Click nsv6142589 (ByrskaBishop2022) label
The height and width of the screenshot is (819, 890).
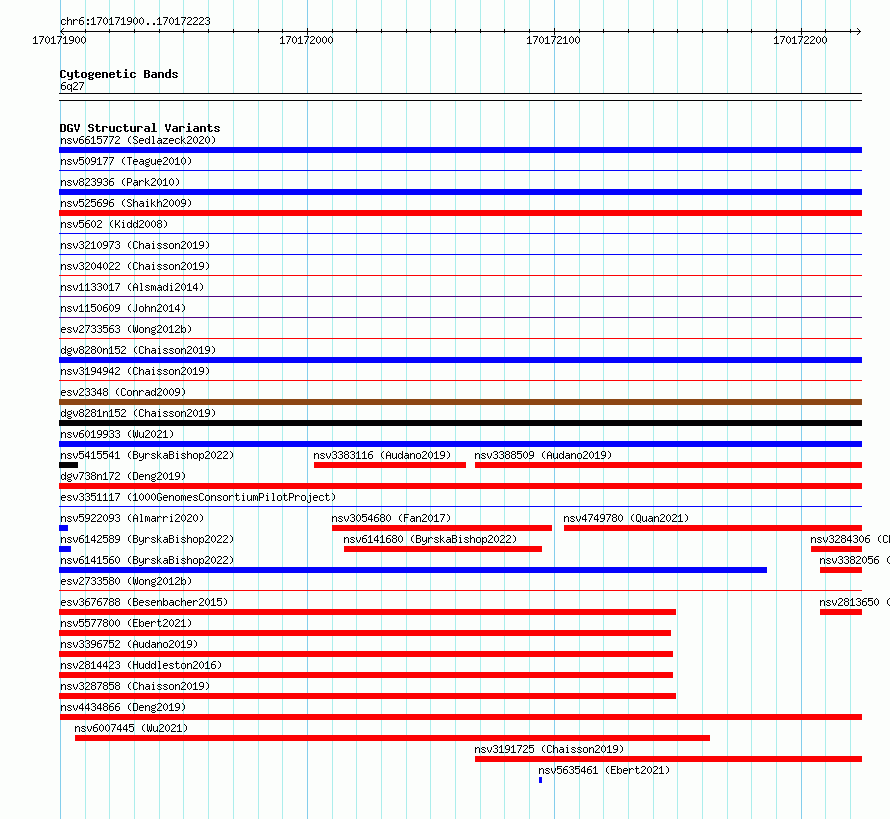[147, 539]
